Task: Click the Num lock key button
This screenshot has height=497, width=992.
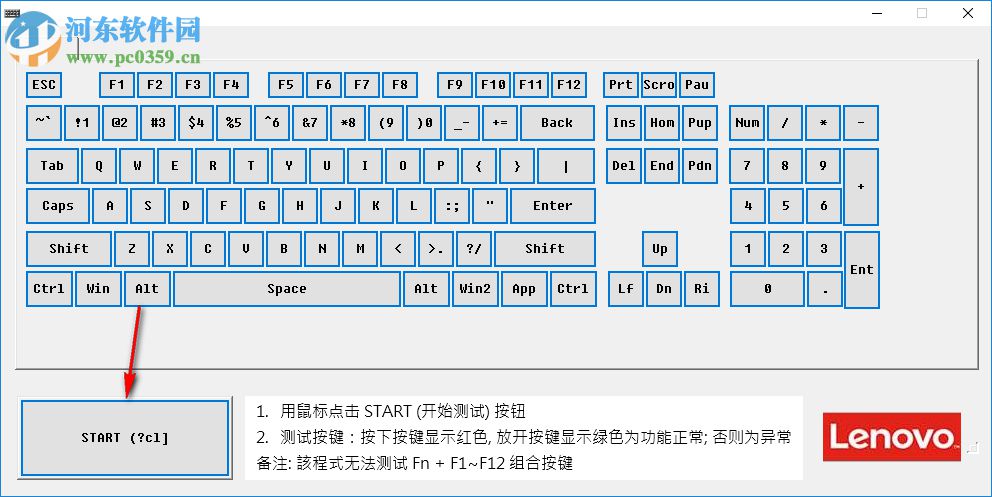Action: pos(747,123)
